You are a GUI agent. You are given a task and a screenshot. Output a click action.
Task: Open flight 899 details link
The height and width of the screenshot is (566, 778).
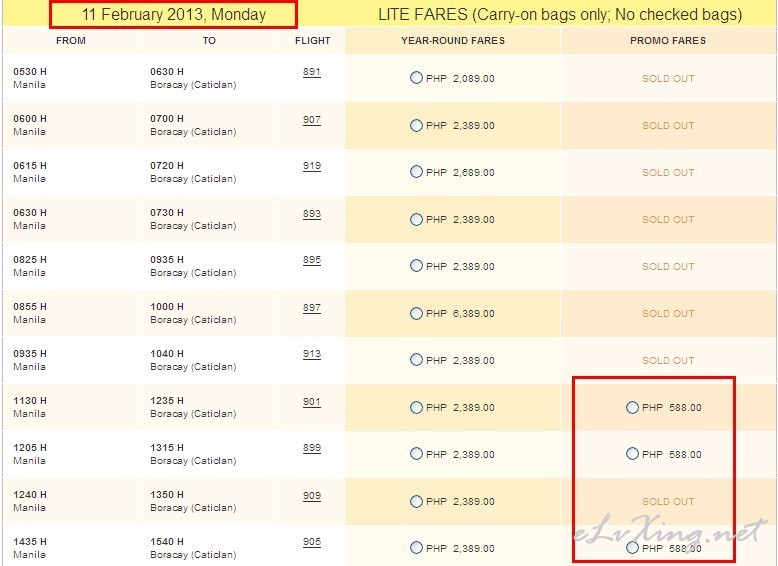point(312,448)
